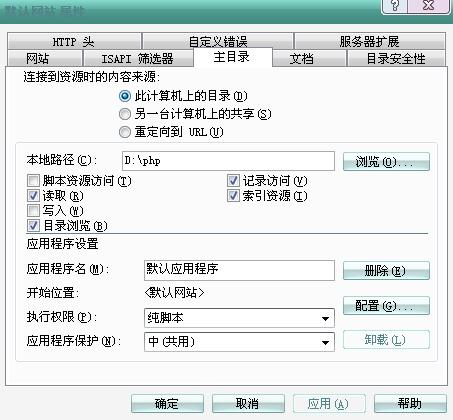Screen dimensions: 453x420
Task: Click the 删除 button
Action: click(386, 271)
